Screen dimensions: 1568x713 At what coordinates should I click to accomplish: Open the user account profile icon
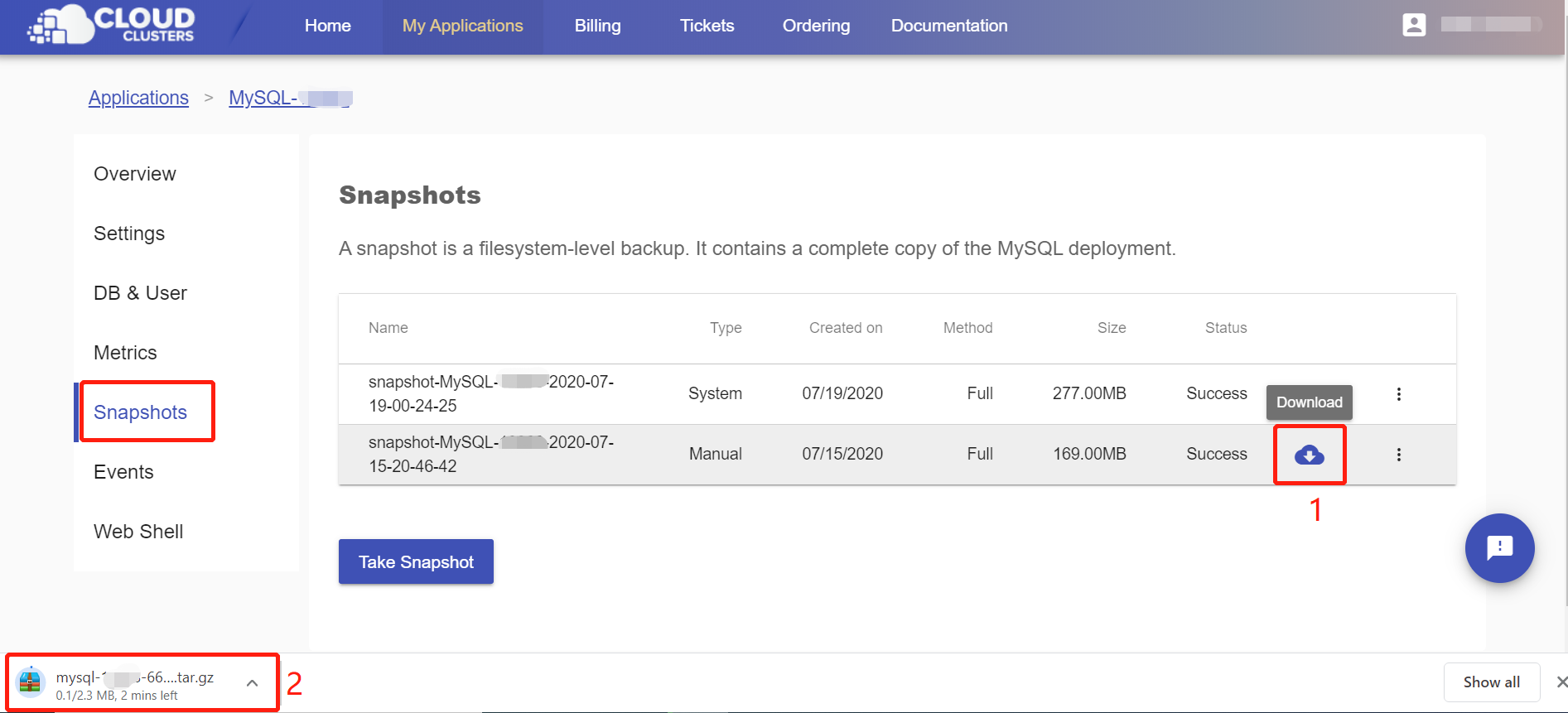pos(1414,25)
